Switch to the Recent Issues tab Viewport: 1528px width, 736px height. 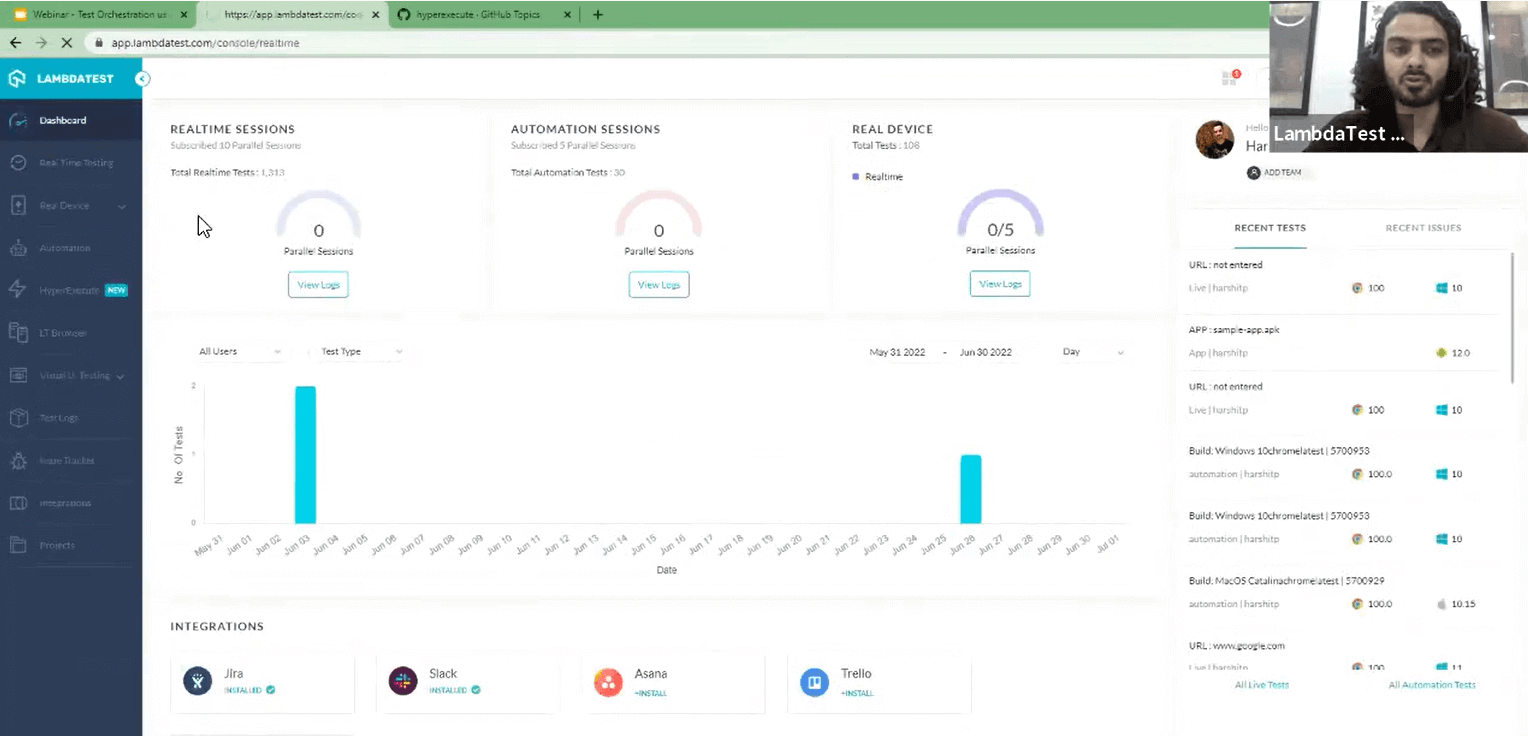pos(1423,227)
